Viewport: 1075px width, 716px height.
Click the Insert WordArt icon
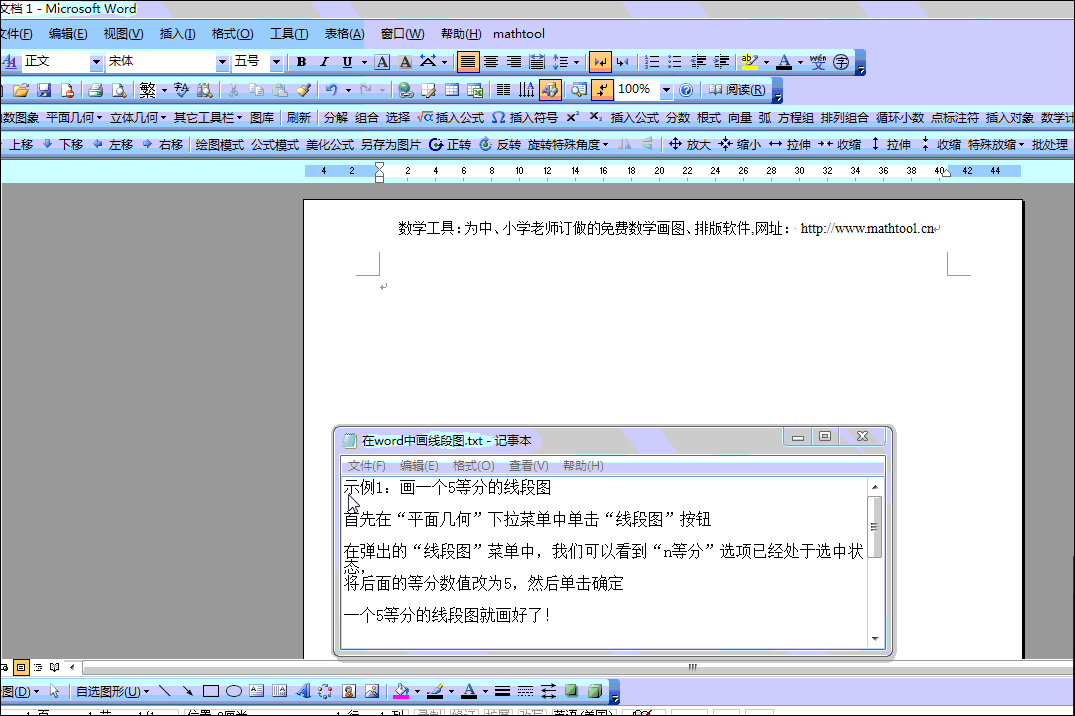point(304,690)
